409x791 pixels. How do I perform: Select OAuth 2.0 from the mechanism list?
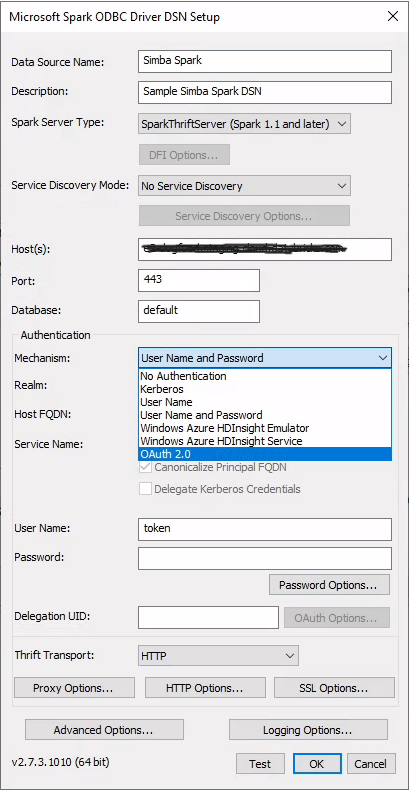click(264, 454)
